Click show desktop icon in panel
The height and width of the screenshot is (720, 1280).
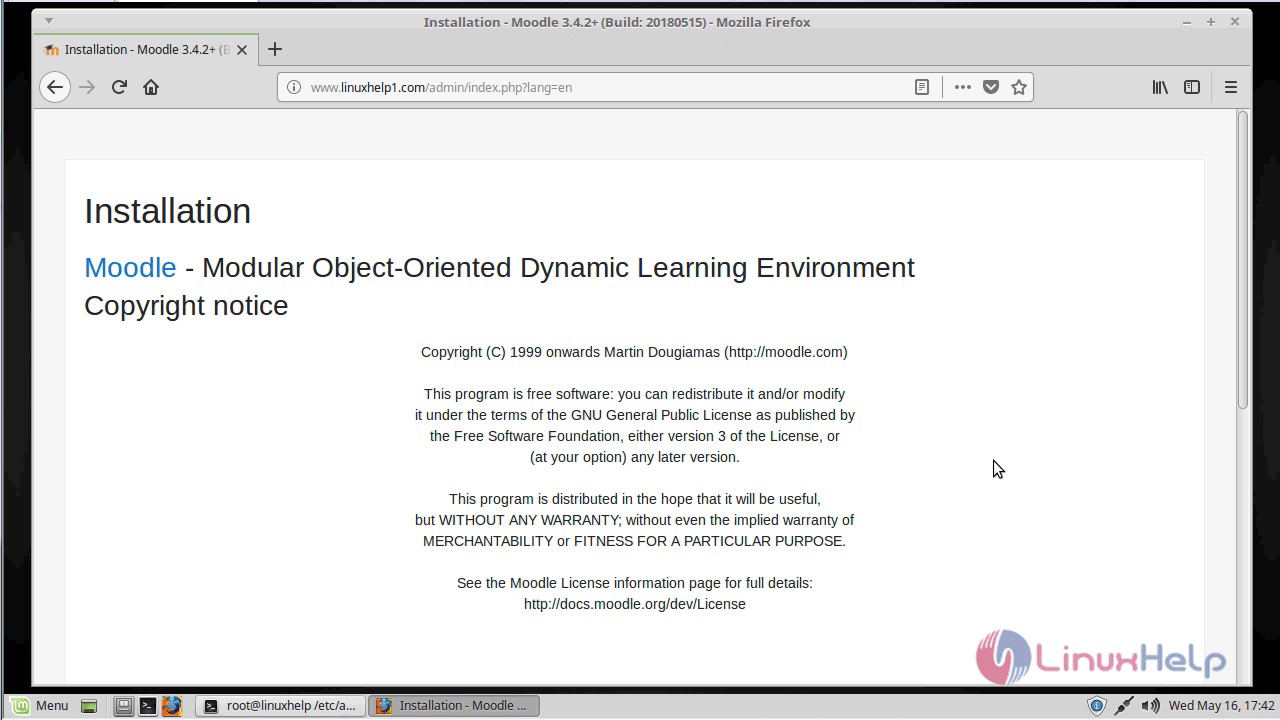[x=89, y=705]
